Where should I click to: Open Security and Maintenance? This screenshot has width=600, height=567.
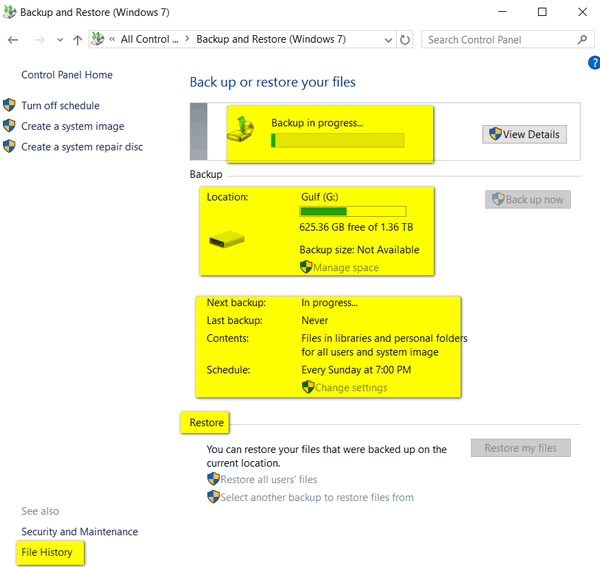click(x=80, y=532)
